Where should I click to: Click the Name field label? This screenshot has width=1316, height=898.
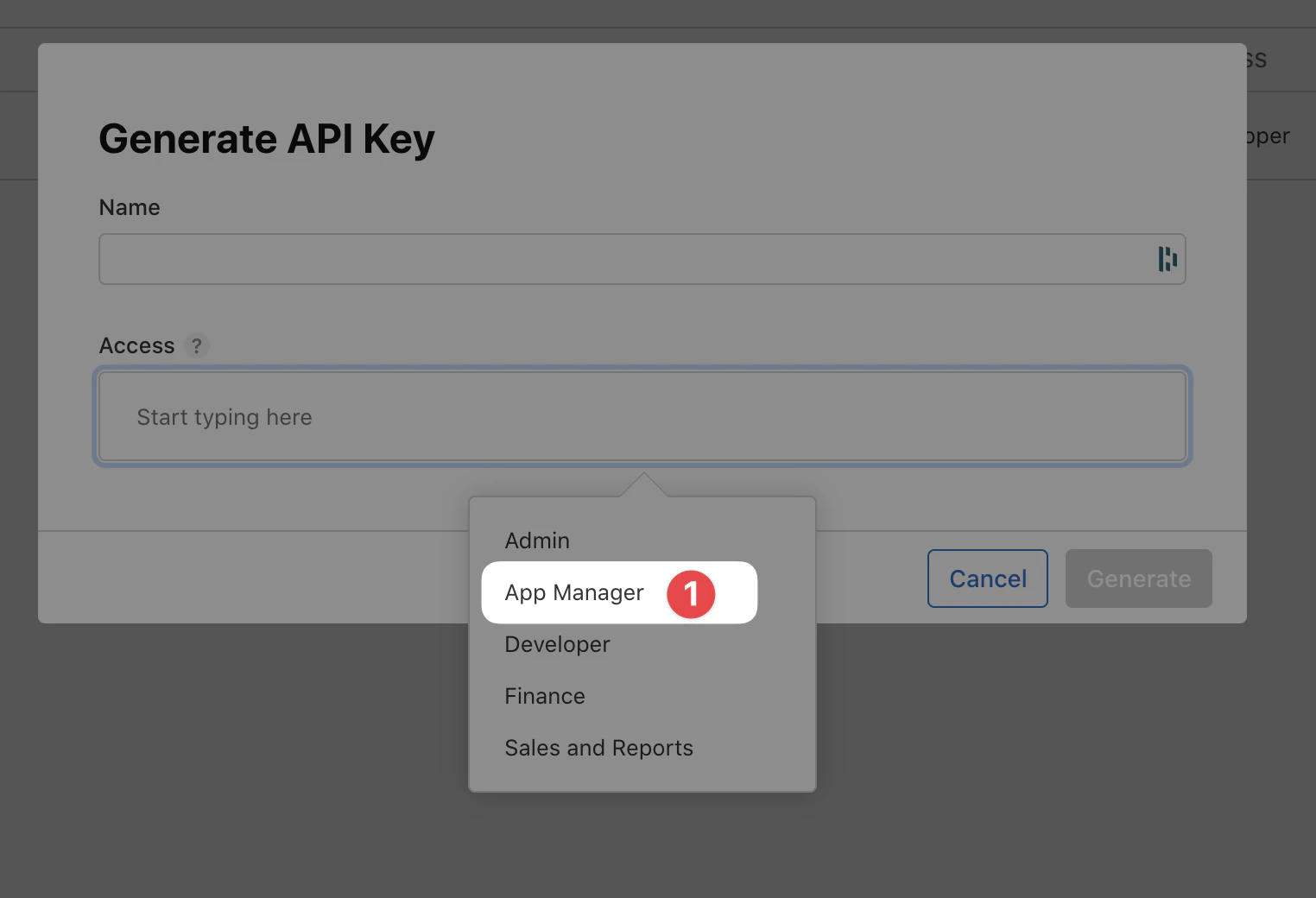click(x=130, y=207)
